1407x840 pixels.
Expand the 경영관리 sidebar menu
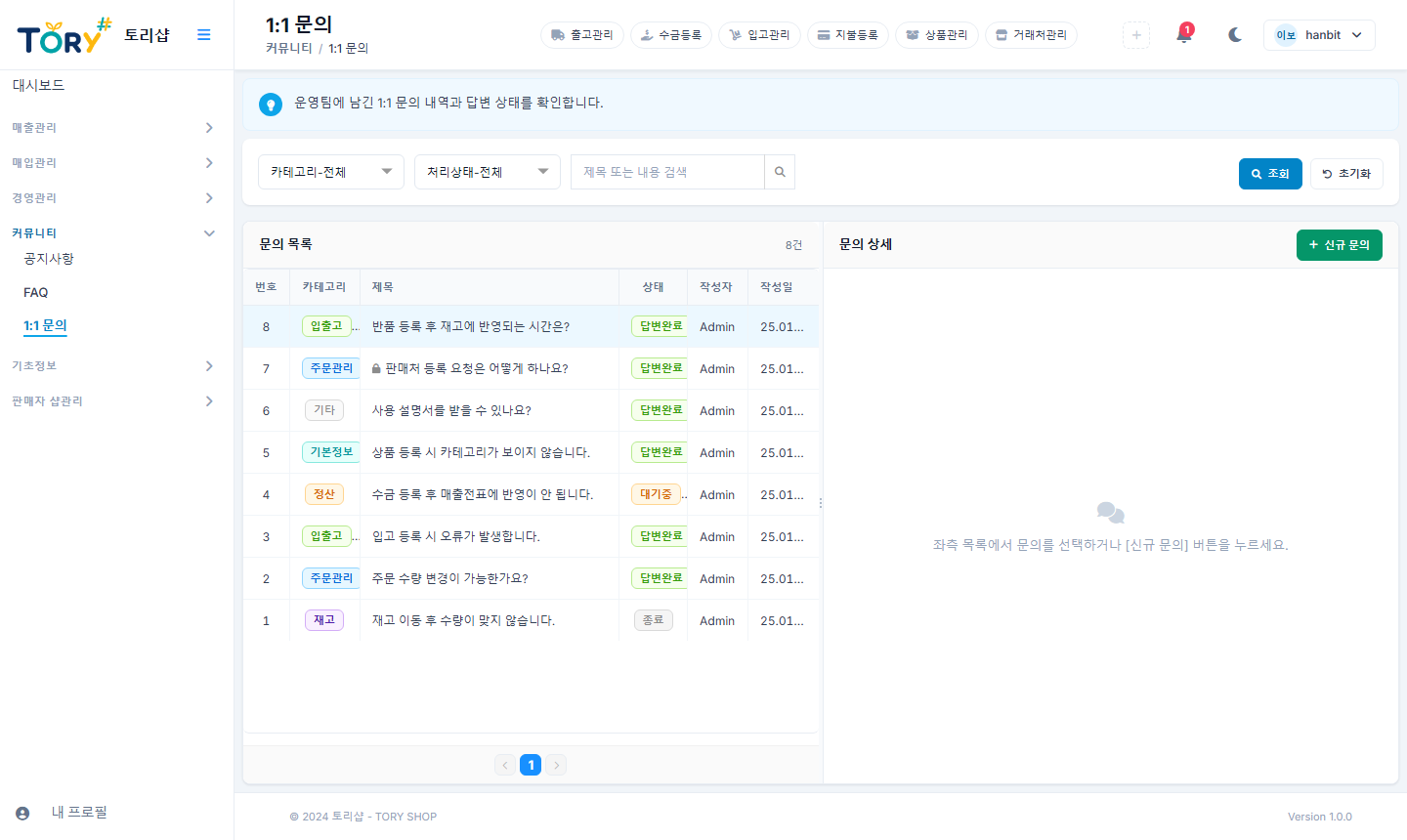pos(112,198)
